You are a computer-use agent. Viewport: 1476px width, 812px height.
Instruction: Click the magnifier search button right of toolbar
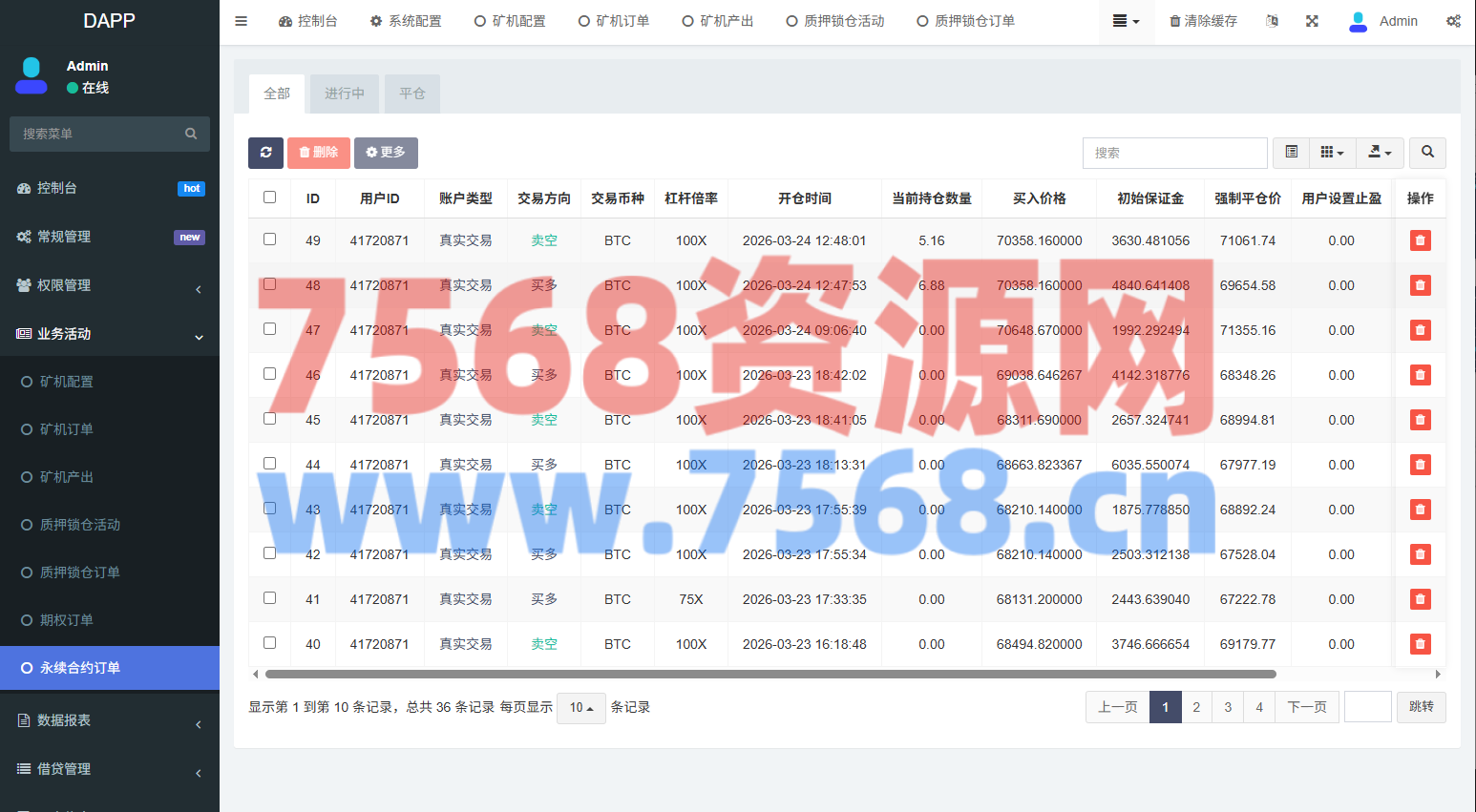click(x=1427, y=153)
